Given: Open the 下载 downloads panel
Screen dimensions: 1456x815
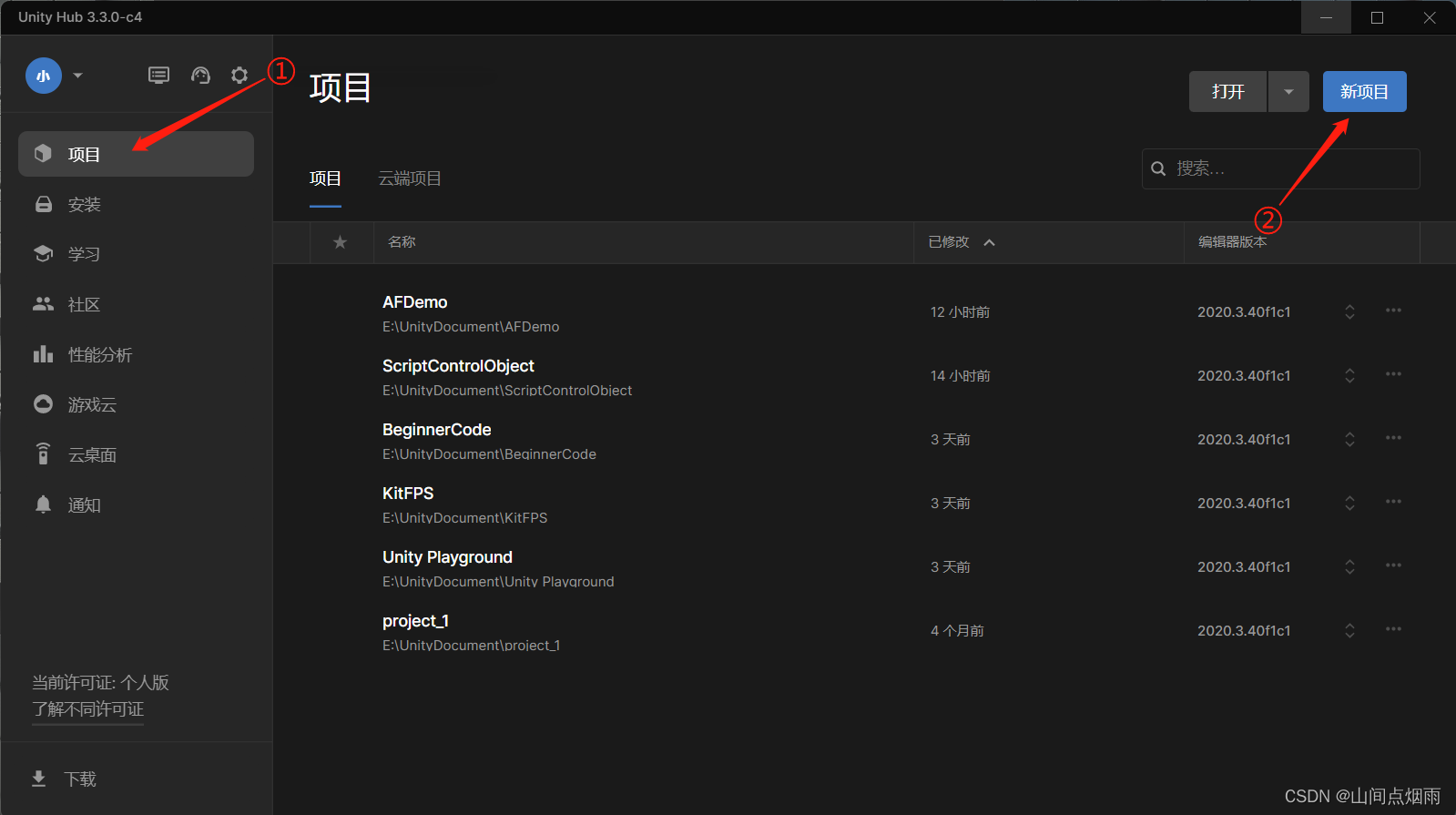Looking at the screenshot, I should [x=64, y=779].
